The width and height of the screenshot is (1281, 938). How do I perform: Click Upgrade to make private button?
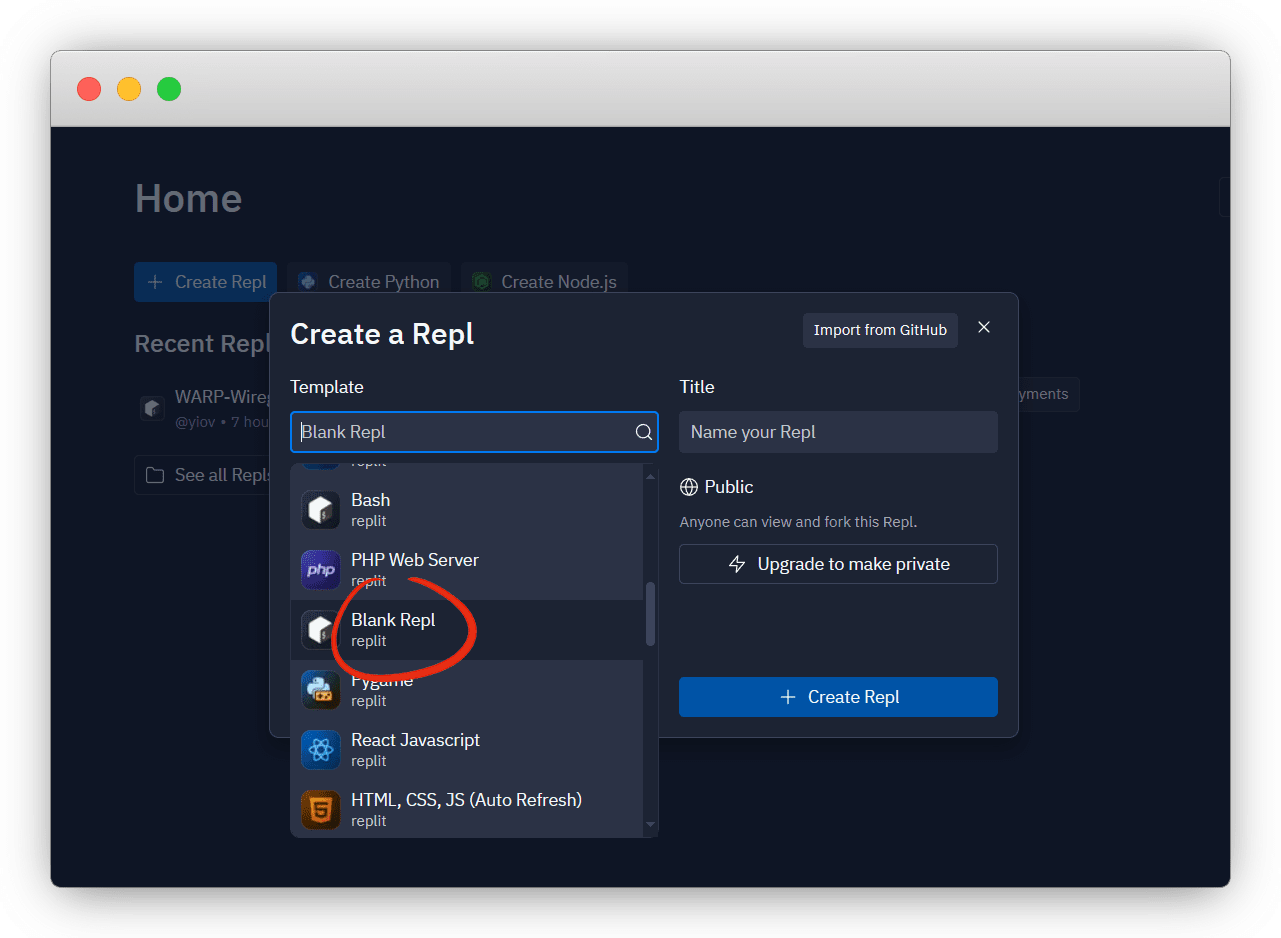pyautogui.click(x=838, y=564)
